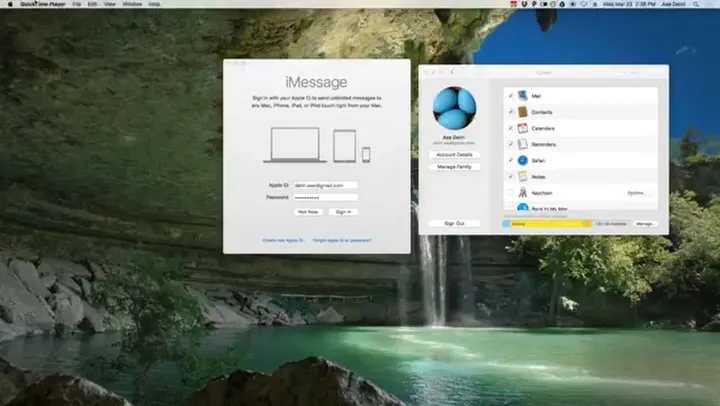720x406 pixels.
Task: Open the Window menu
Action: [x=132, y=4]
